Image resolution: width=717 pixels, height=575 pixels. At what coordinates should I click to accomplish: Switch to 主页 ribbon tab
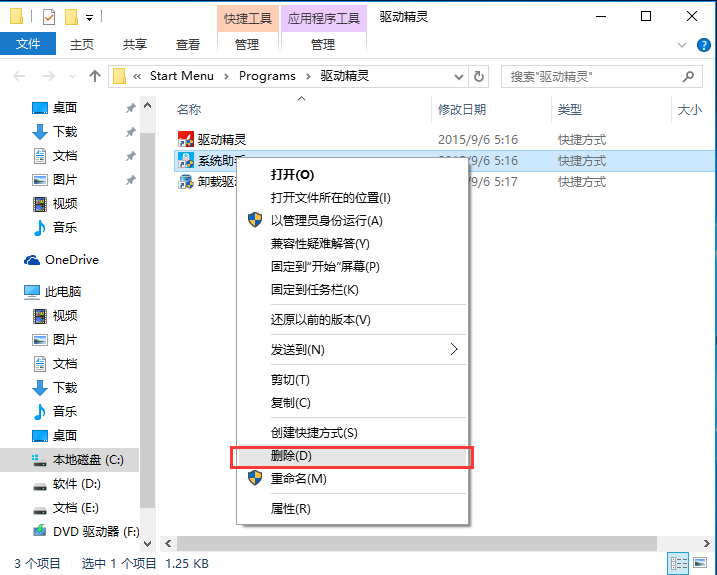[82, 44]
